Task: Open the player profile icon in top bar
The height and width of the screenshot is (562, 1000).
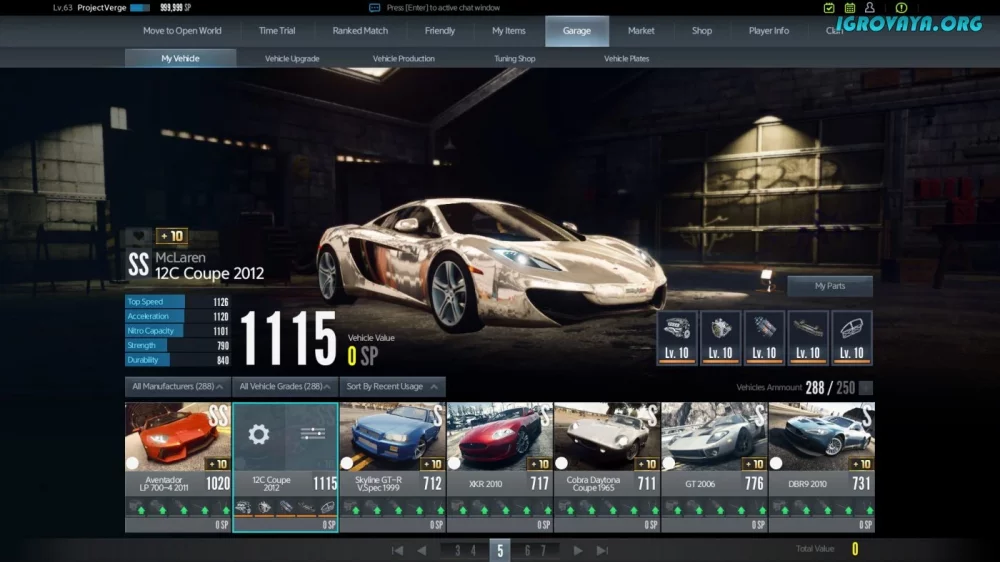Action: click(x=870, y=8)
